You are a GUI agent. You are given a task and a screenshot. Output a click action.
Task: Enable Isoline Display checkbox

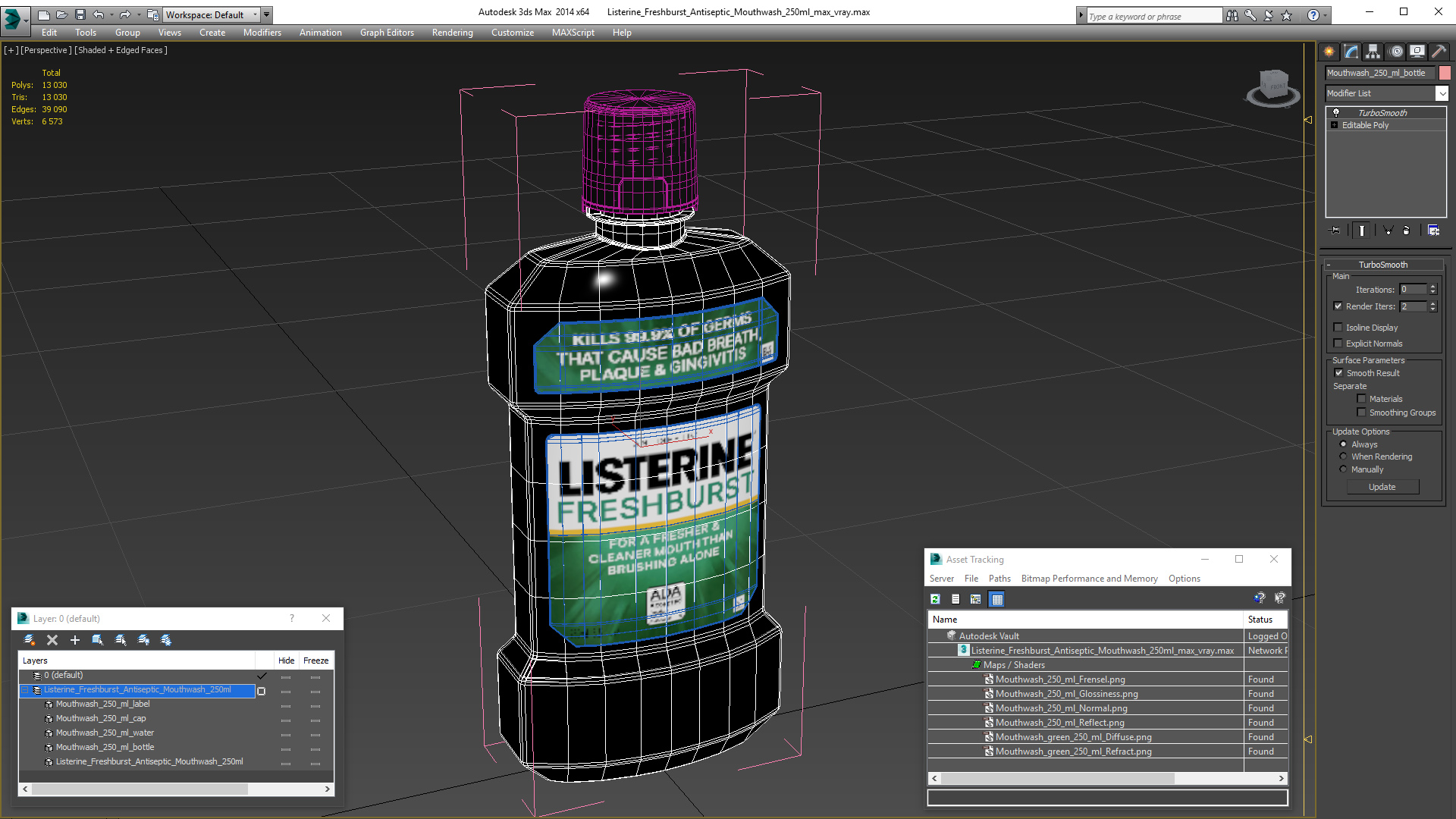[1338, 328]
